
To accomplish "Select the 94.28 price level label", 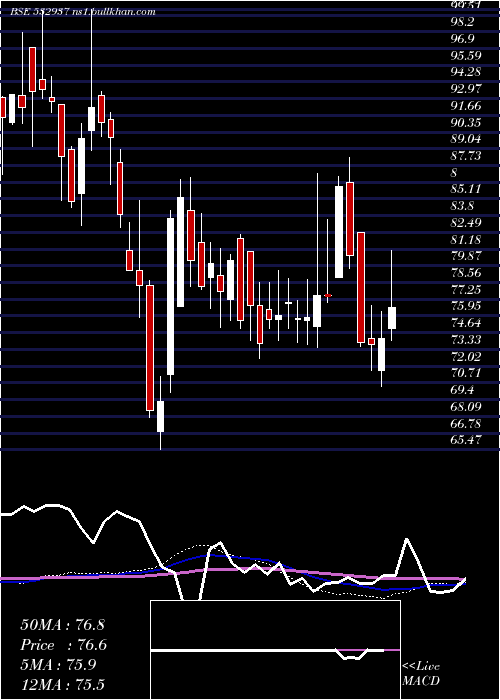I will 467,72.
